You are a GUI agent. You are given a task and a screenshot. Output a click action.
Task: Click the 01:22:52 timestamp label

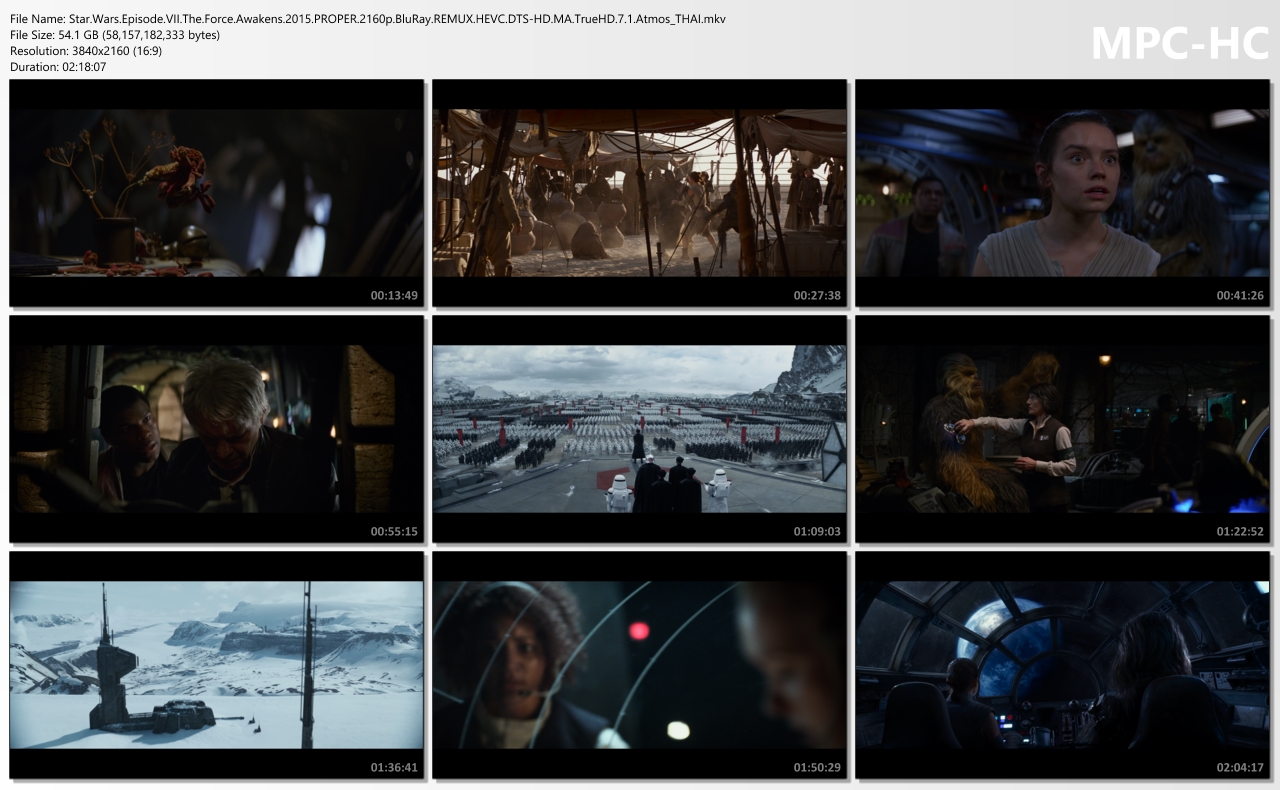1240,532
